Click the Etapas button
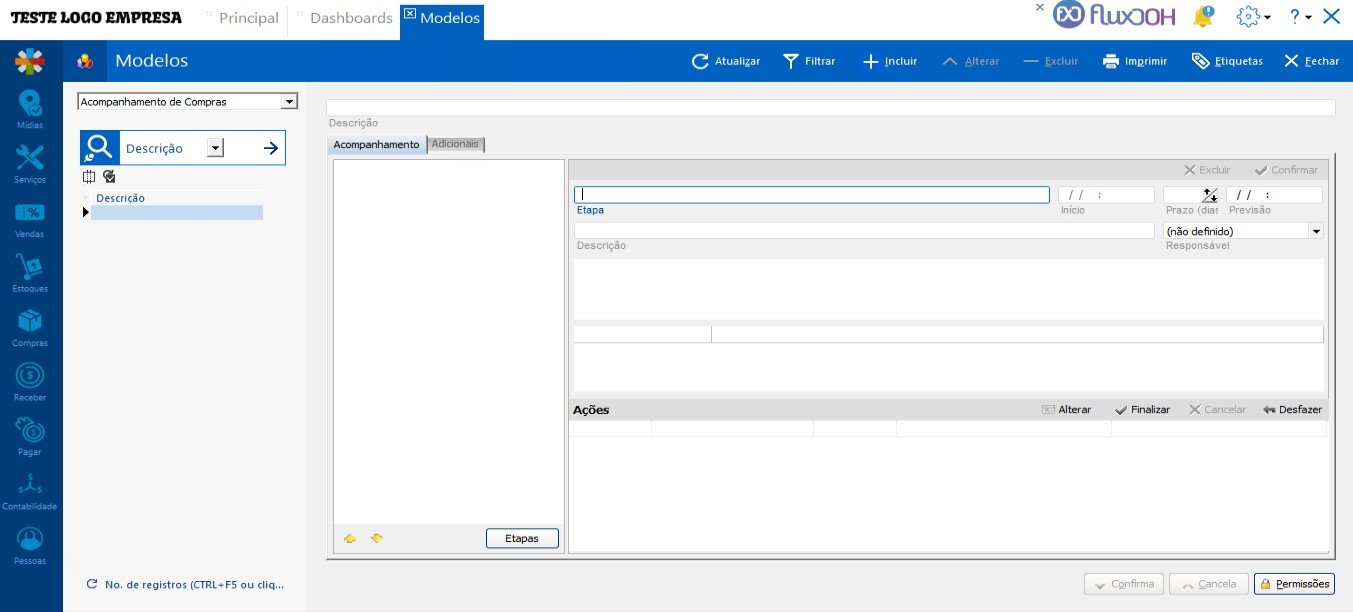The width and height of the screenshot is (1353, 612). (x=522, y=538)
